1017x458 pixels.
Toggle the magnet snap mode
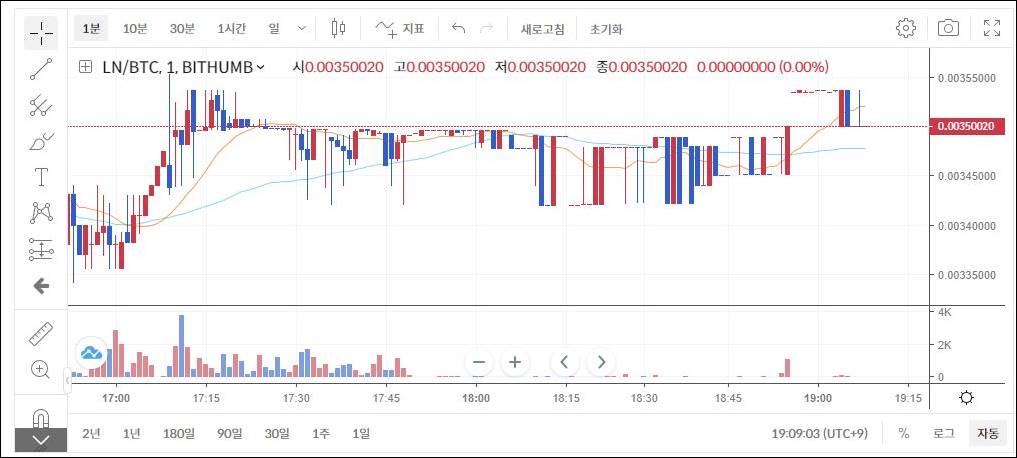click(x=41, y=416)
